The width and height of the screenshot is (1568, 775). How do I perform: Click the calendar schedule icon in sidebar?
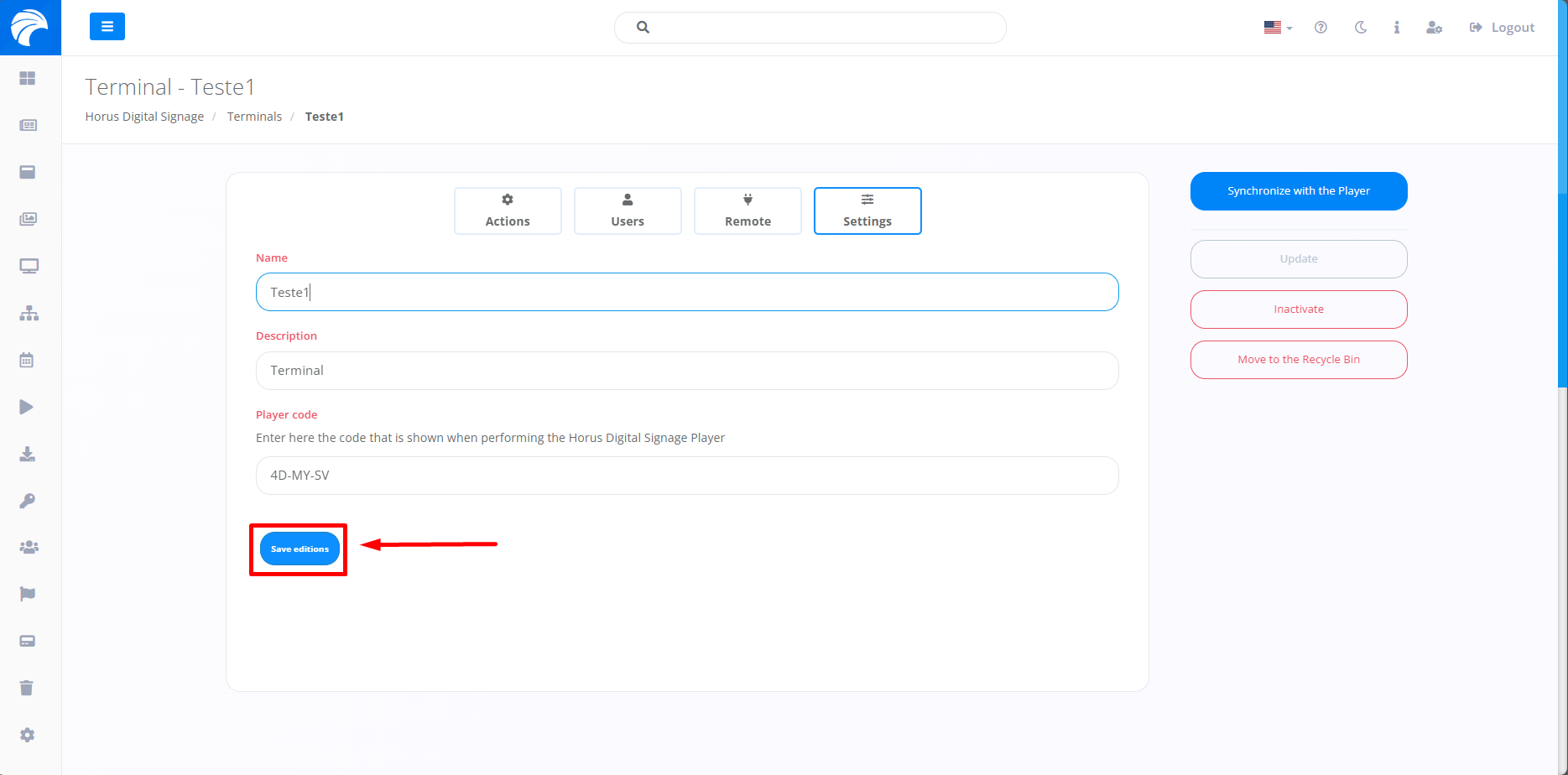(27, 360)
